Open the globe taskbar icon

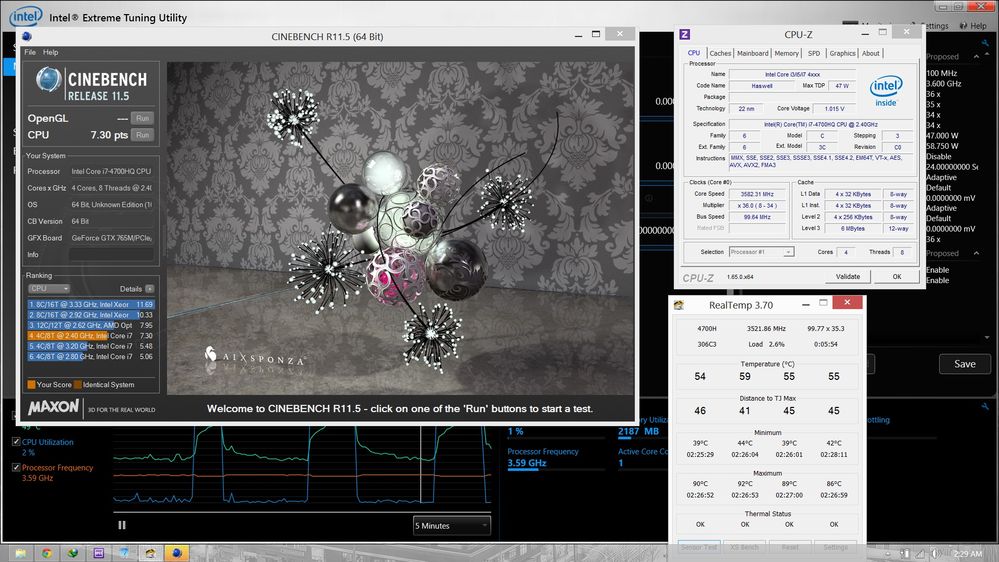pos(73,553)
